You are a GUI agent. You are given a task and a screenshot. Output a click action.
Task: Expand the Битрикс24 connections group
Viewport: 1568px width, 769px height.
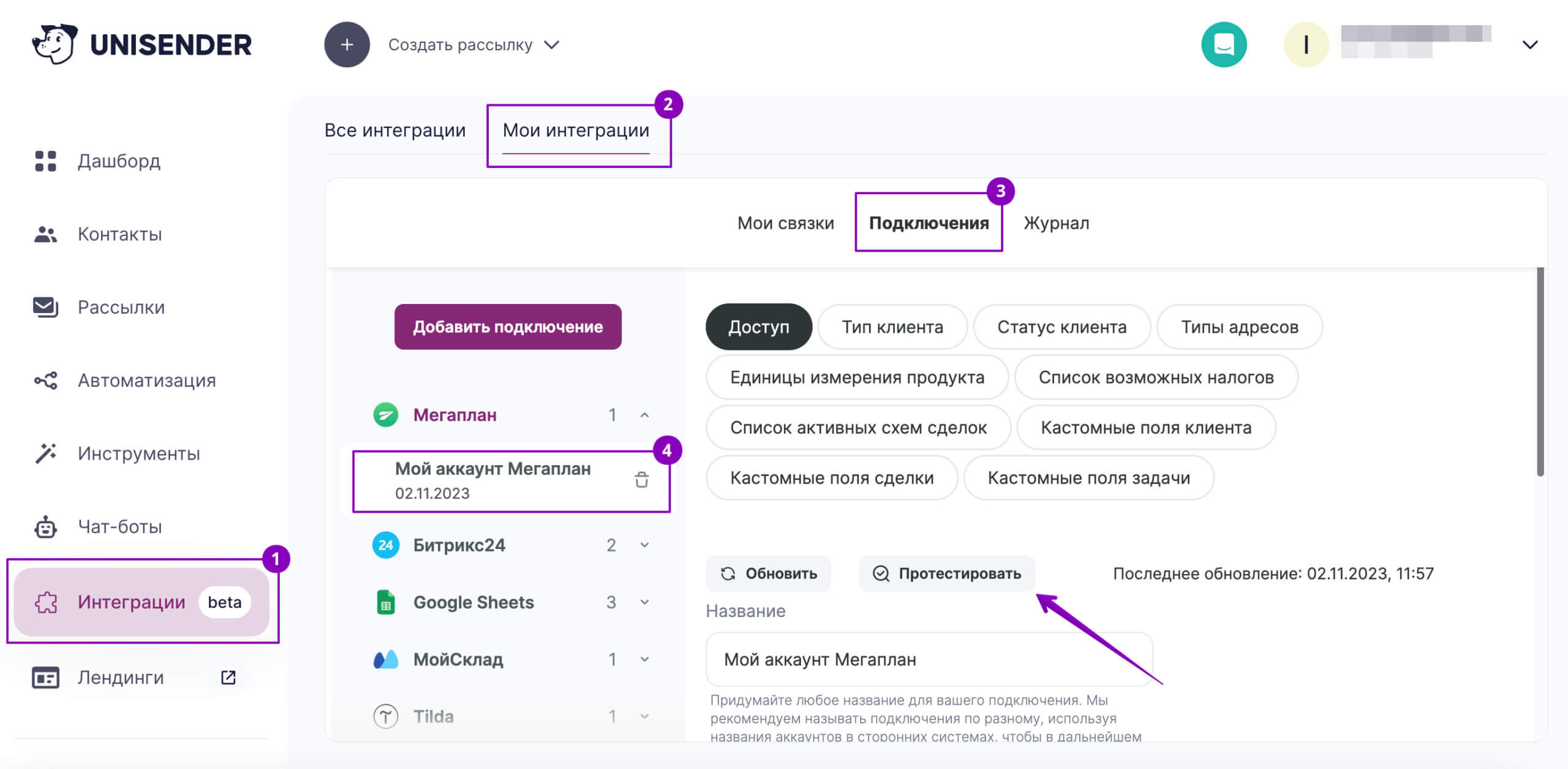644,545
